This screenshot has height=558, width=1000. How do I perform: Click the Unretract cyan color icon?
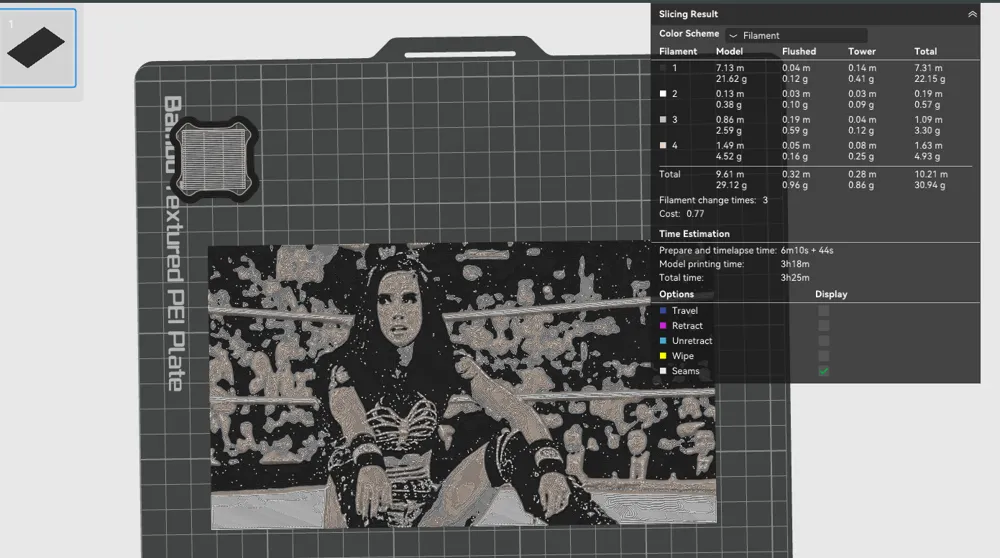pyautogui.click(x=663, y=341)
